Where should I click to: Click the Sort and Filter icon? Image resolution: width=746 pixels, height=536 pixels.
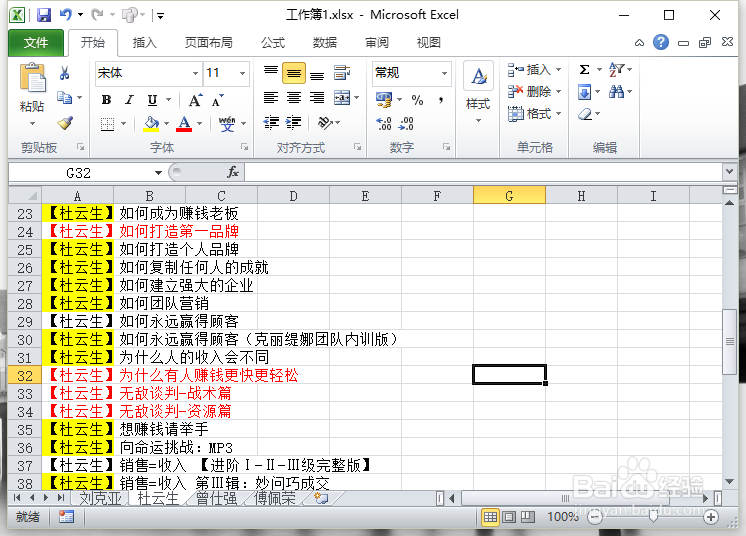(617, 69)
